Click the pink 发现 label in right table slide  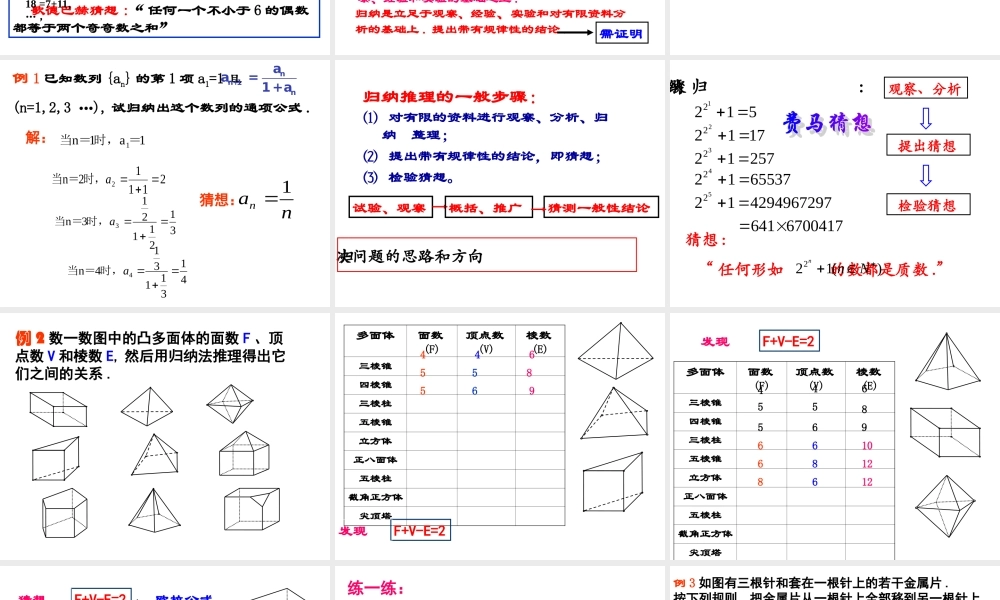pyautogui.click(x=715, y=342)
